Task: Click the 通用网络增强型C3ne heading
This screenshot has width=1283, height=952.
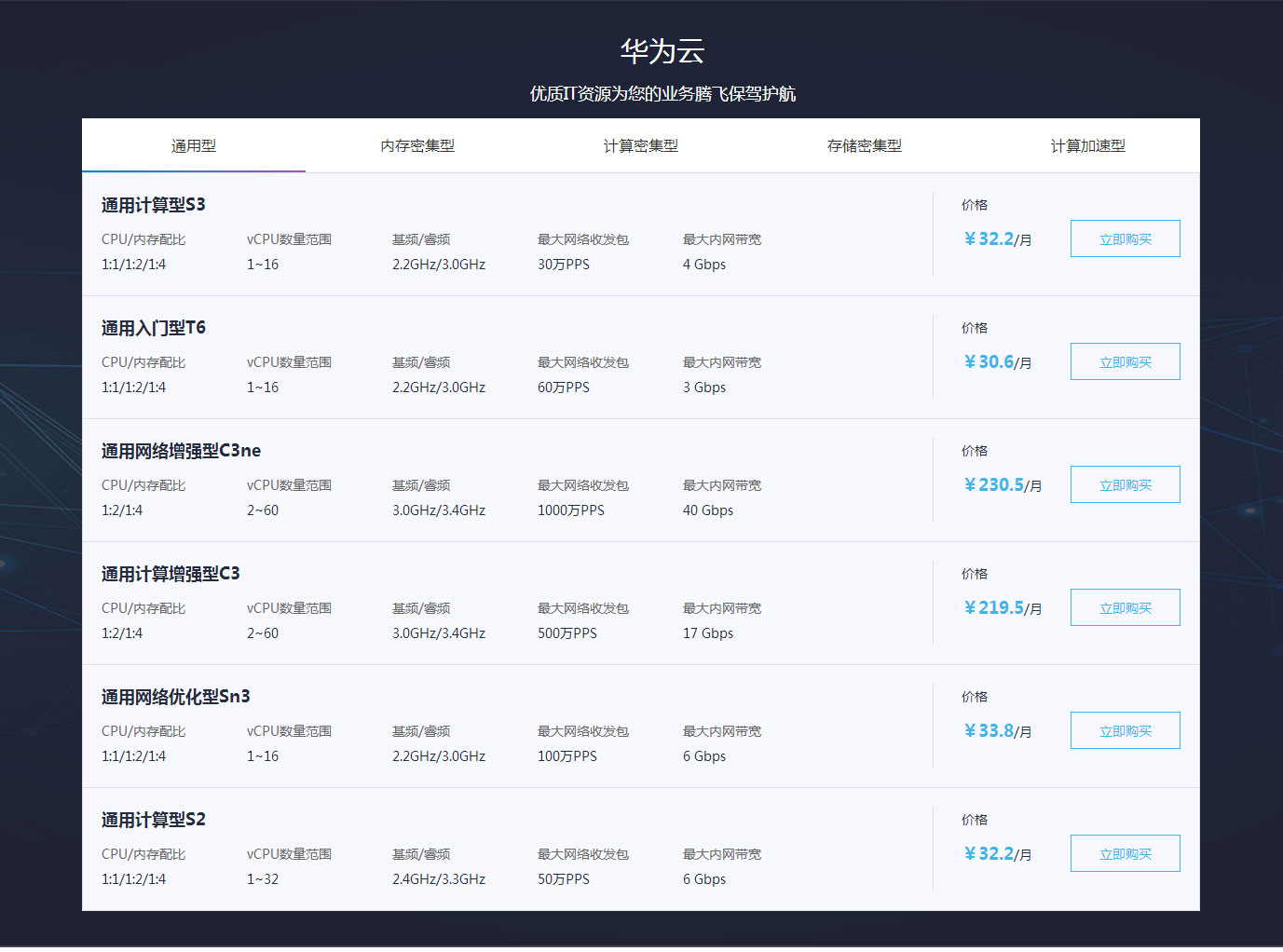Action: [x=181, y=451]
